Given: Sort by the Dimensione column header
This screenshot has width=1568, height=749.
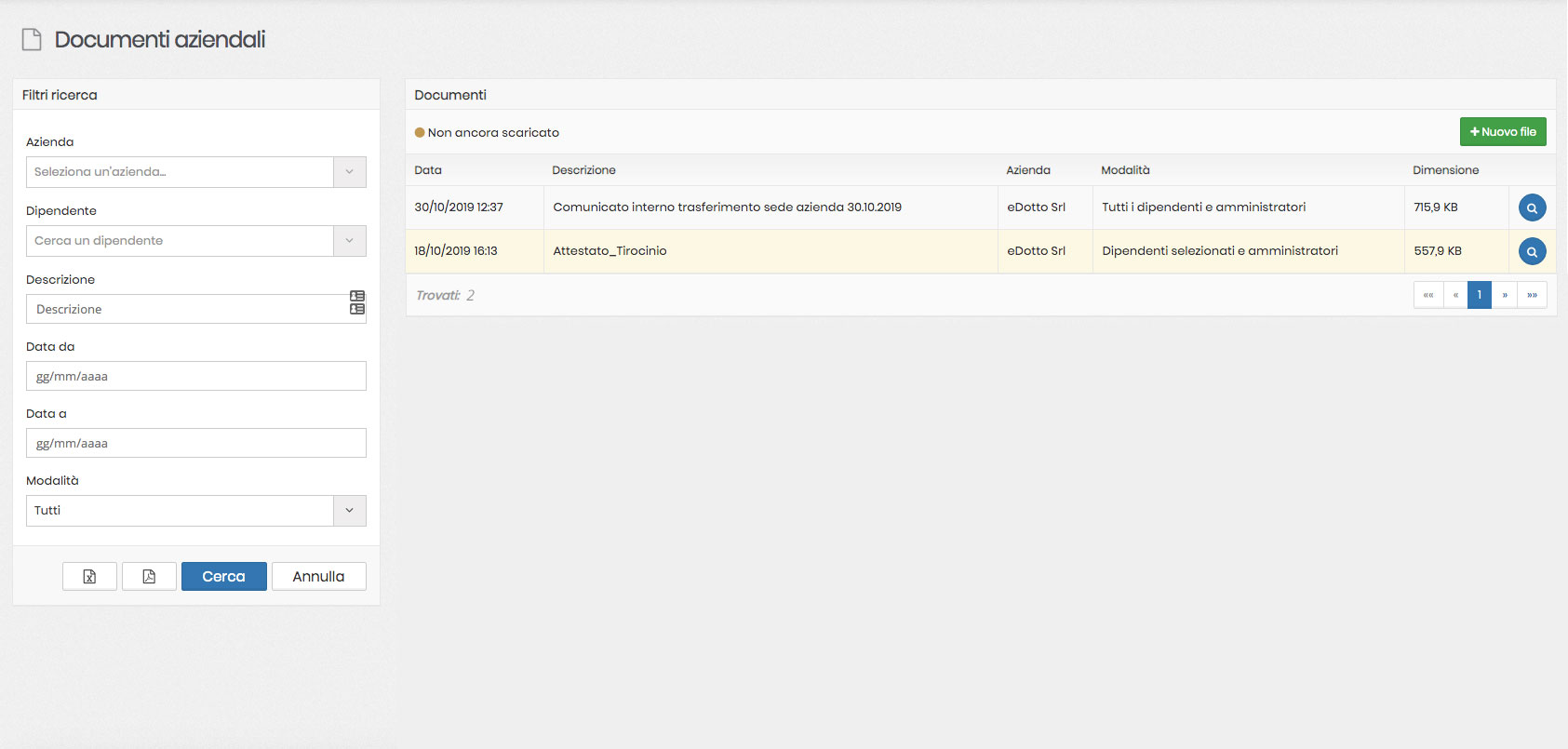Looking at the screenshot, I should (x=1445, y=170).
